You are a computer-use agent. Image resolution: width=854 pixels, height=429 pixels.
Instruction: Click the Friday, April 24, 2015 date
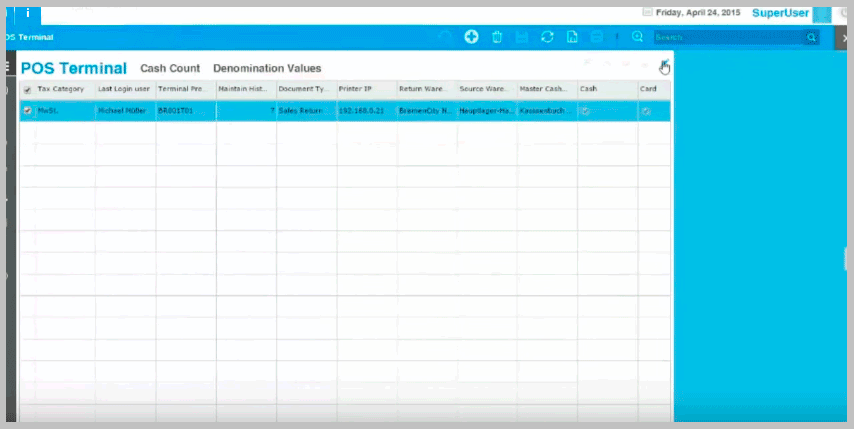point(698,13)
